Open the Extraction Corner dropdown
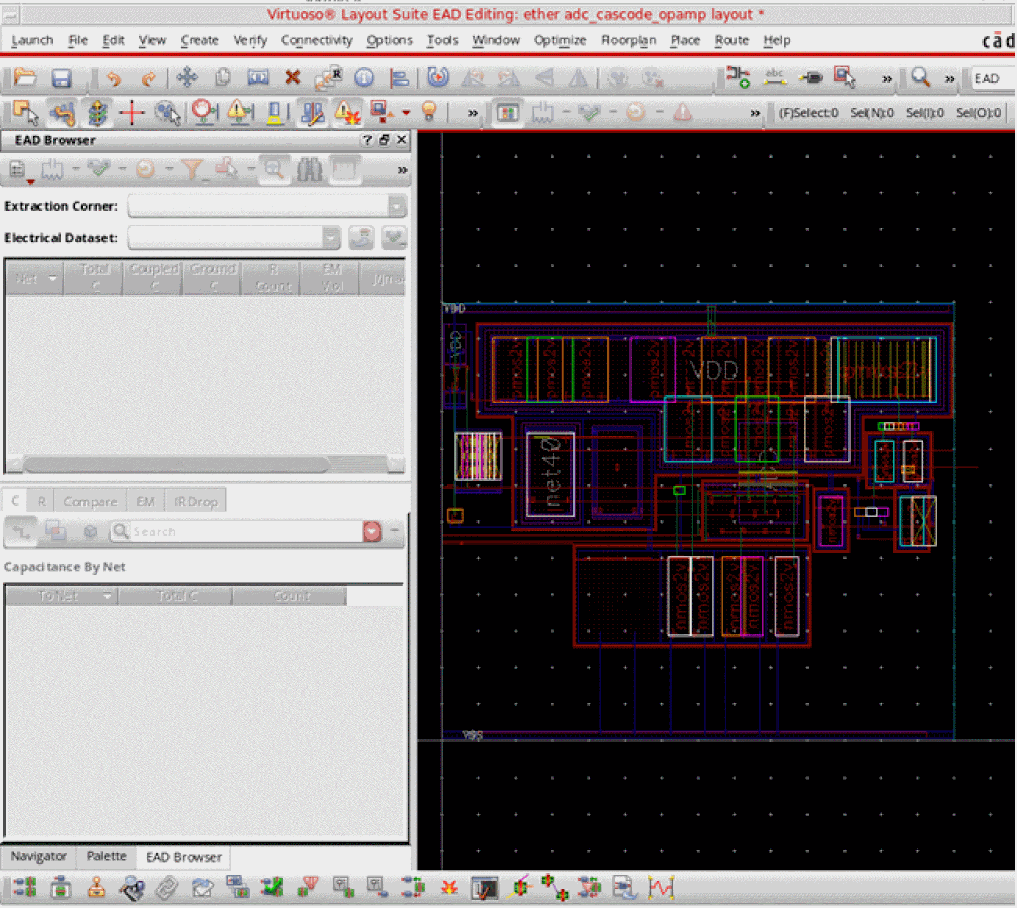1017x908 pixels. pyautogui.click(x=397, y=206)
